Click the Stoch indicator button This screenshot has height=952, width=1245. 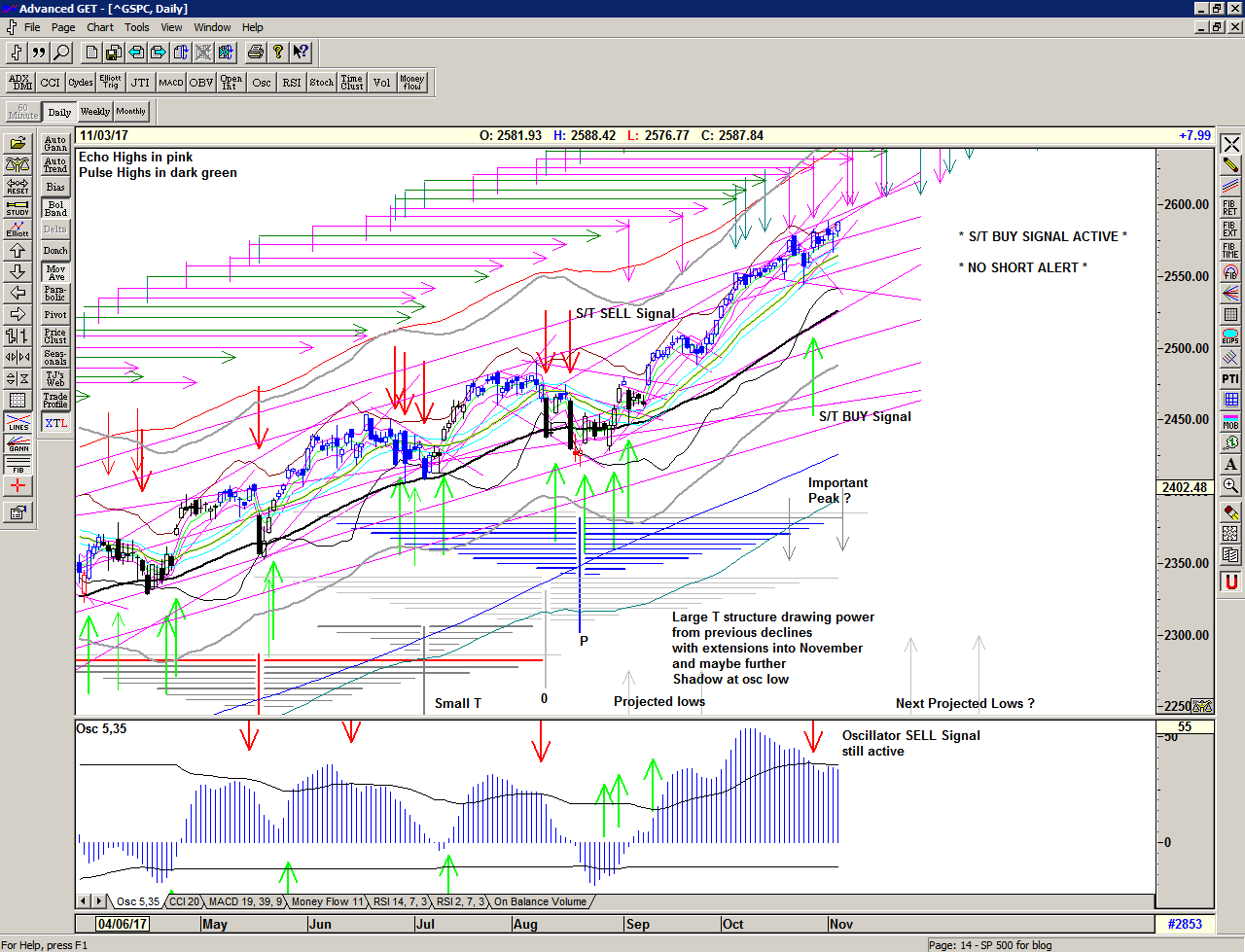pyautogui.click(x=321, y=83)
